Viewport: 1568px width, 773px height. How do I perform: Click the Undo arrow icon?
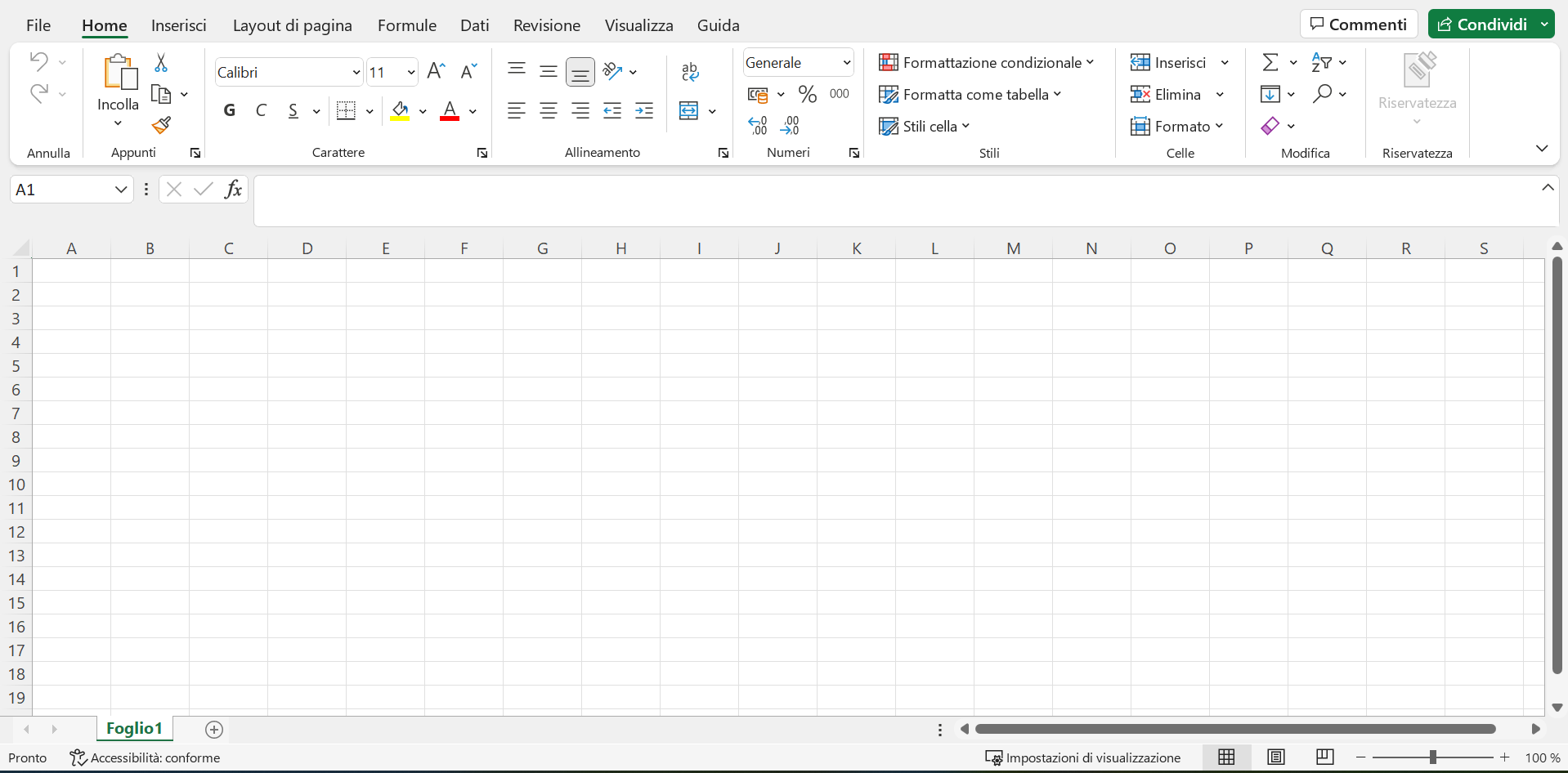pos(38,61)
